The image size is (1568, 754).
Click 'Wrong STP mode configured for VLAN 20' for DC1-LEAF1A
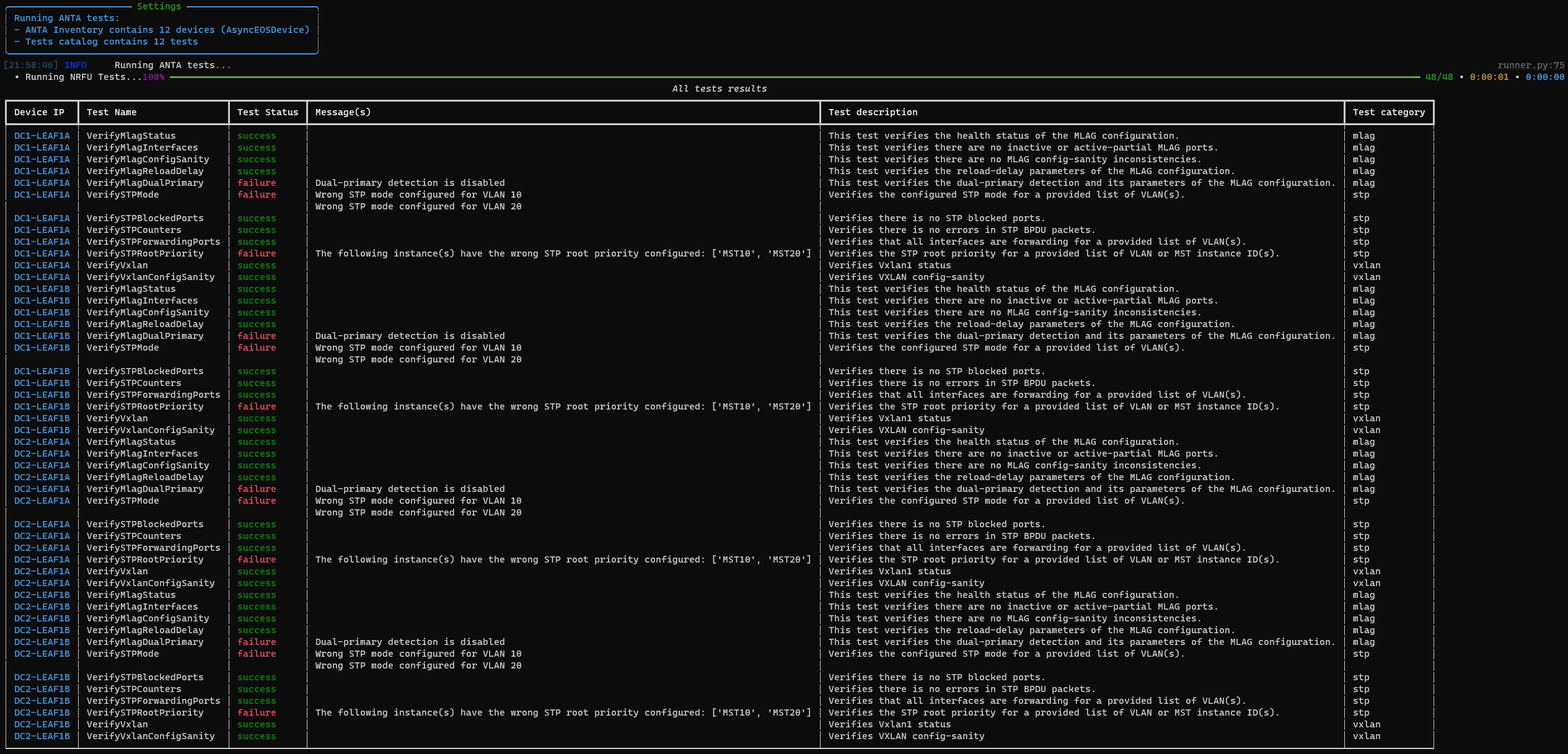[418, 206]
